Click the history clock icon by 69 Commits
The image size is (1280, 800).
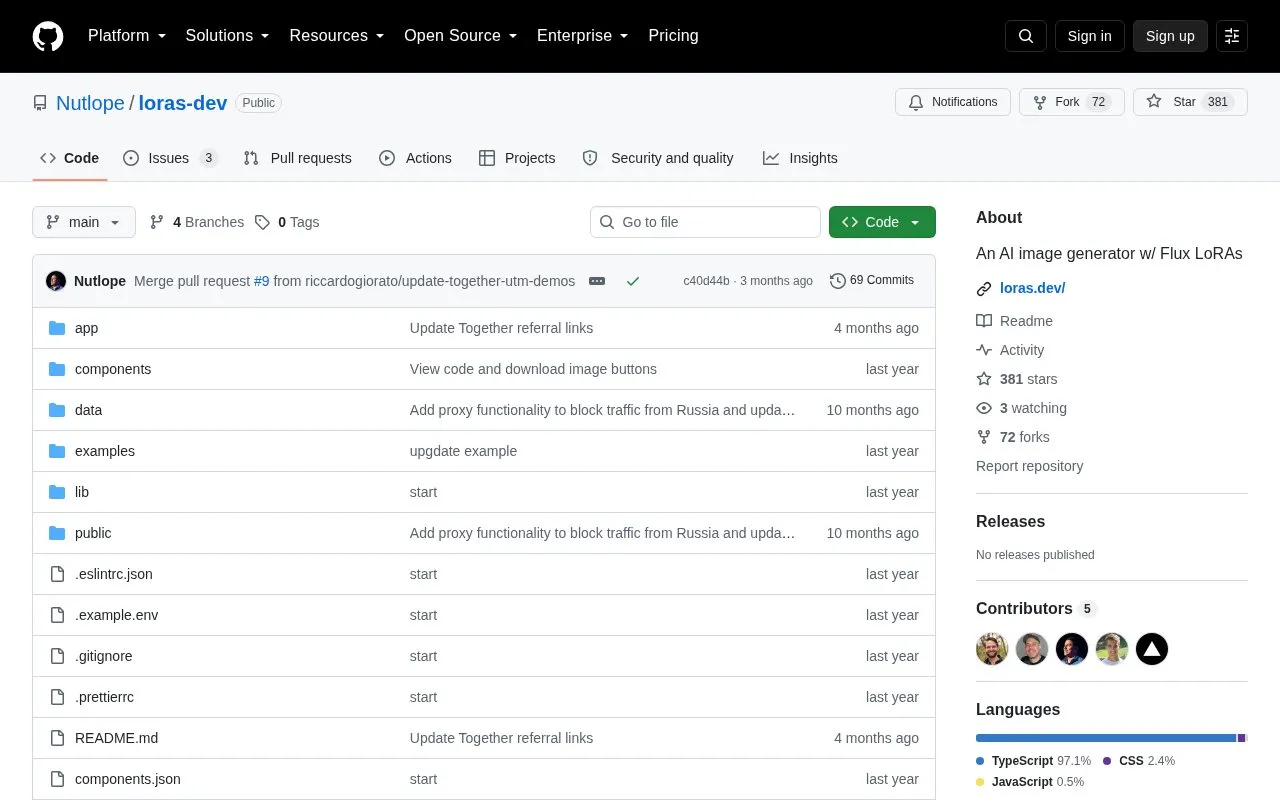click(x=838, y=281)
